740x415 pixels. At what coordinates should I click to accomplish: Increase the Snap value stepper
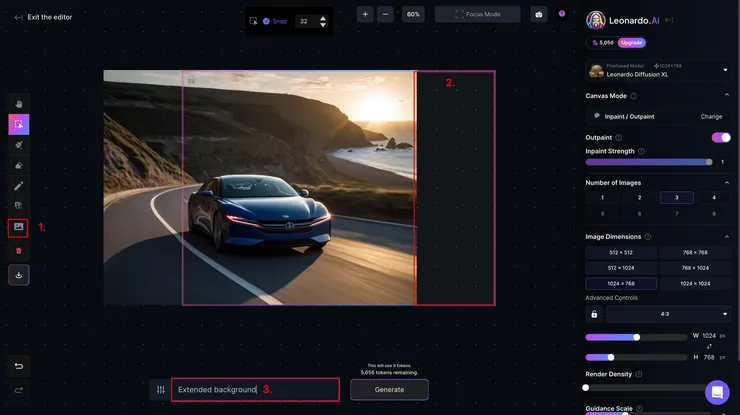point(323,18)
